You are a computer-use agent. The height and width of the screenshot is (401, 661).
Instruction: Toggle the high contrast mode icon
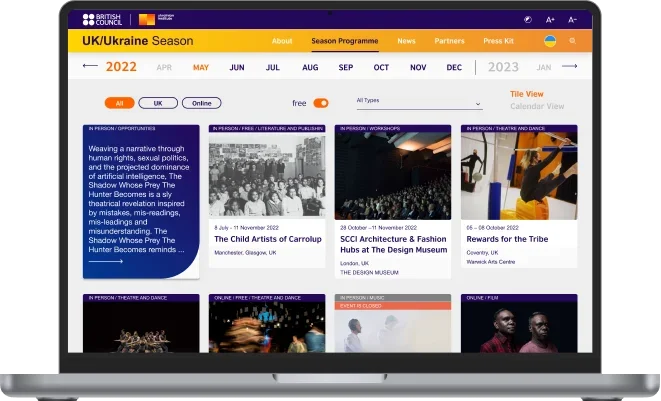point(527,19)
